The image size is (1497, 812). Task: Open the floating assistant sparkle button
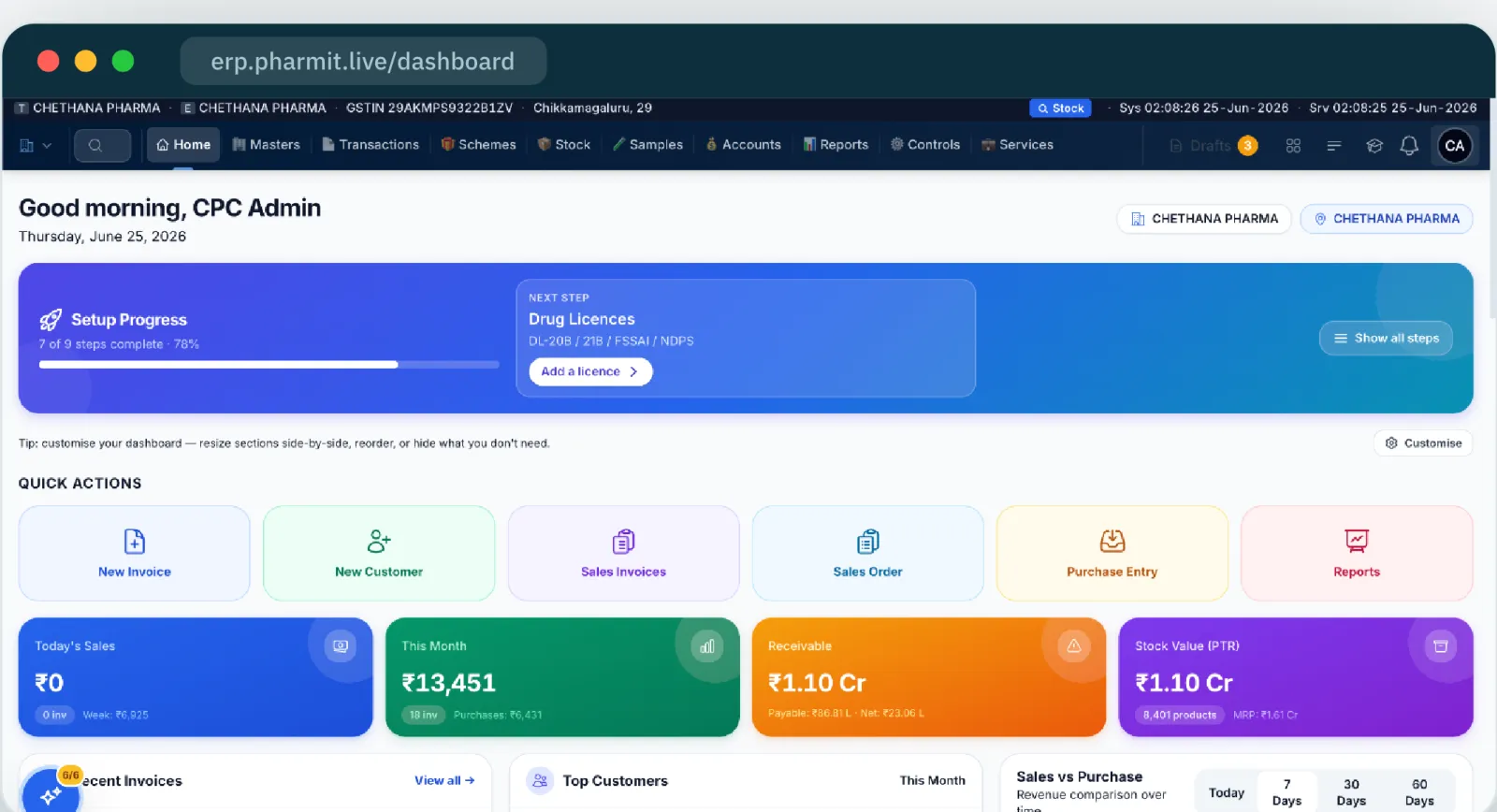(x=51, y=794)
